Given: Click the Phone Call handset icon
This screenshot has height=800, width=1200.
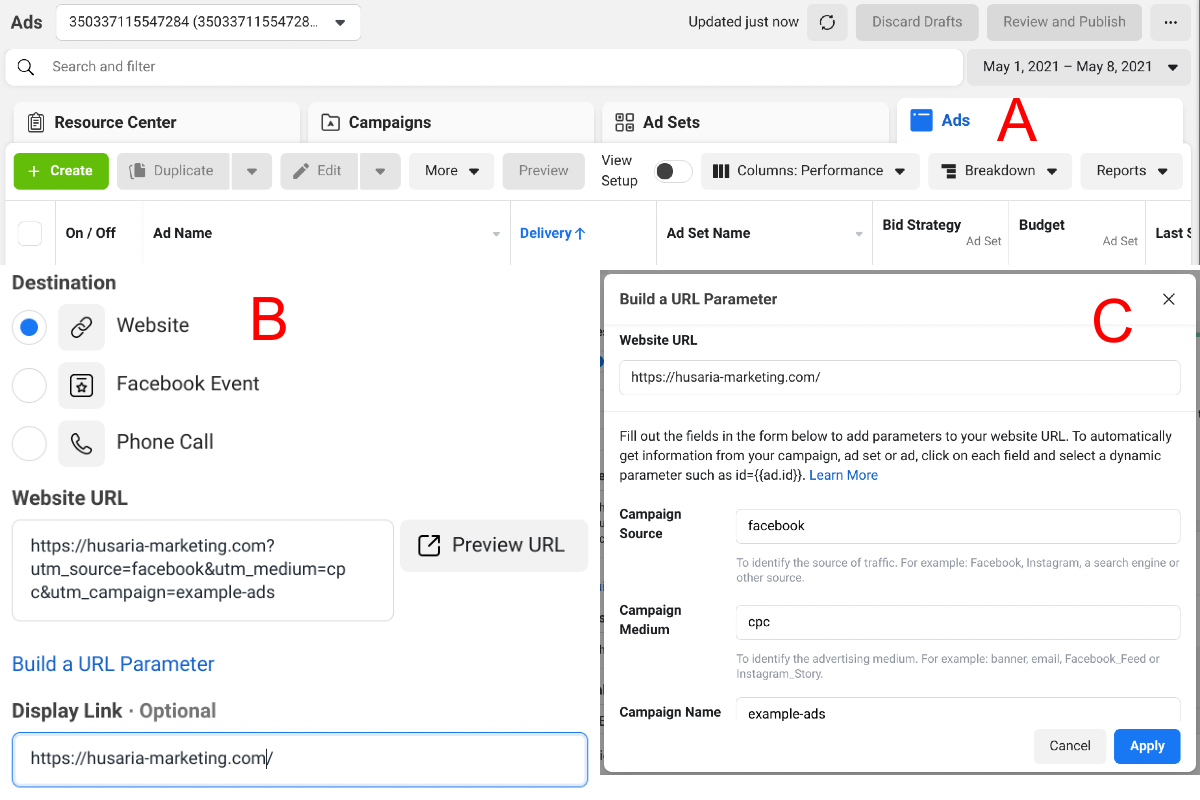Looking at the screenshot, I should click(82, 443).
